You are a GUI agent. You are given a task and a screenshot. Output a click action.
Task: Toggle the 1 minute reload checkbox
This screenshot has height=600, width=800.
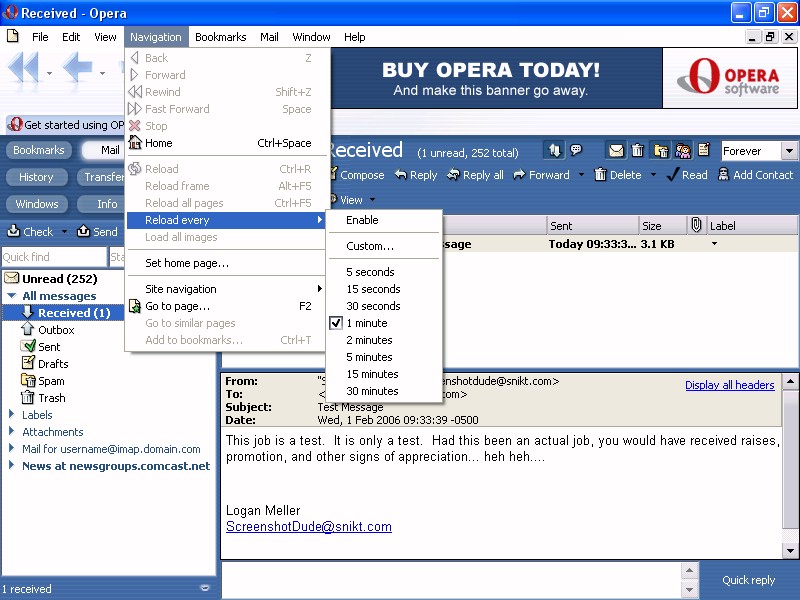coord(336,323)
